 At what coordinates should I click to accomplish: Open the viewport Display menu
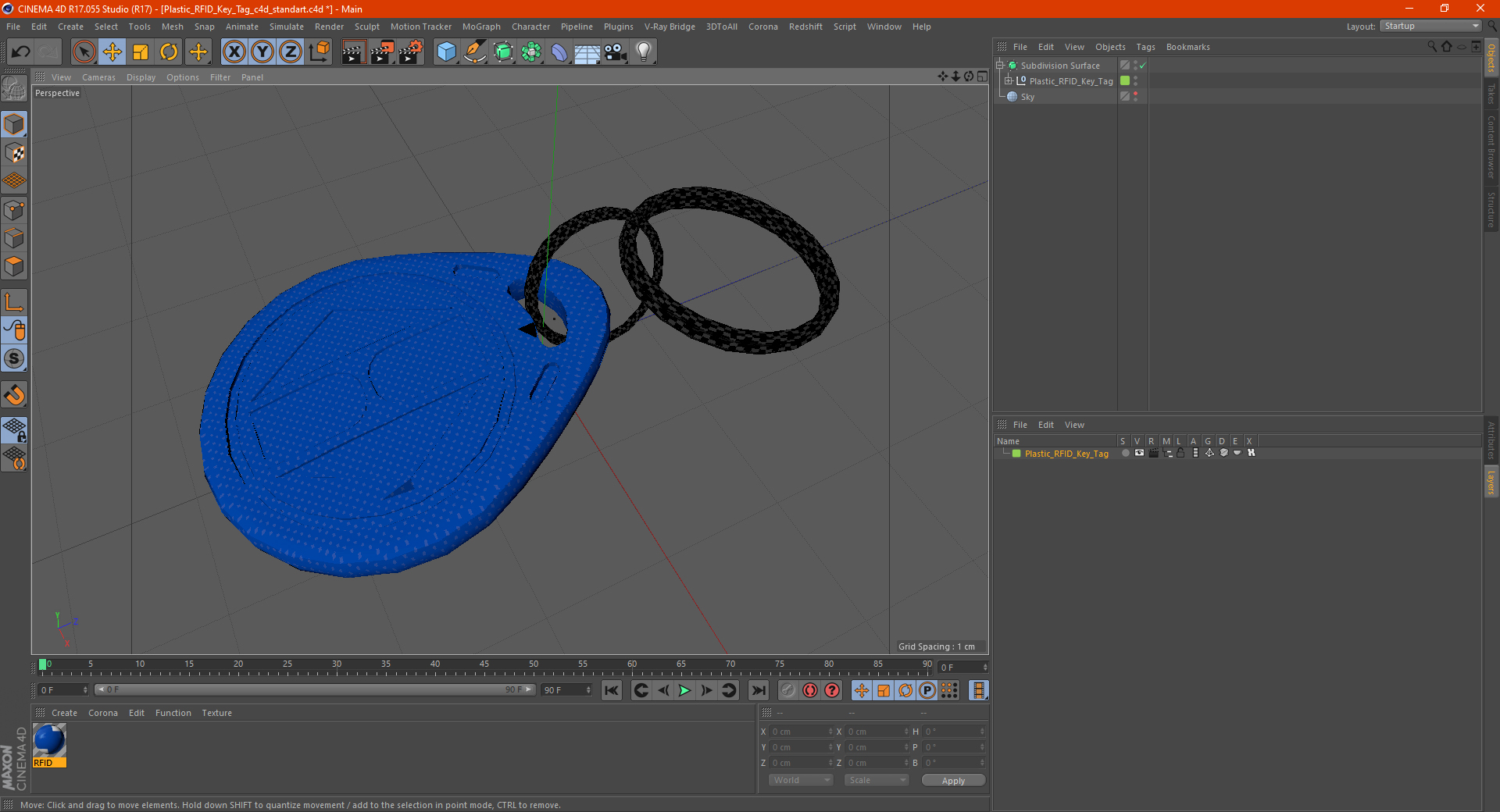click(x=141, y=77)
